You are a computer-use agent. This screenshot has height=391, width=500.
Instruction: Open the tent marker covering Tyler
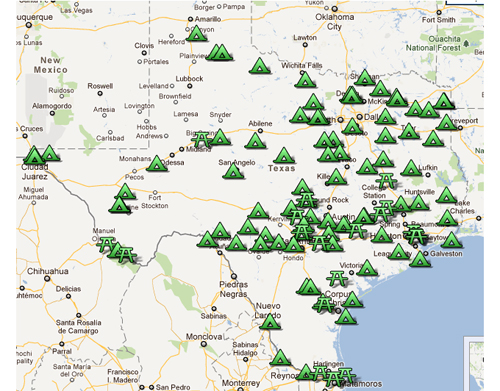[409, 131]
